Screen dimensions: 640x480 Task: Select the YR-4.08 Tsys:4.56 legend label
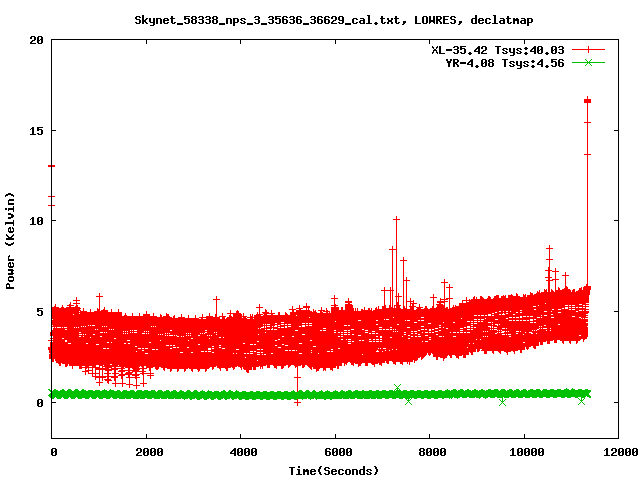pyautogui.click(x=504, y=63)
